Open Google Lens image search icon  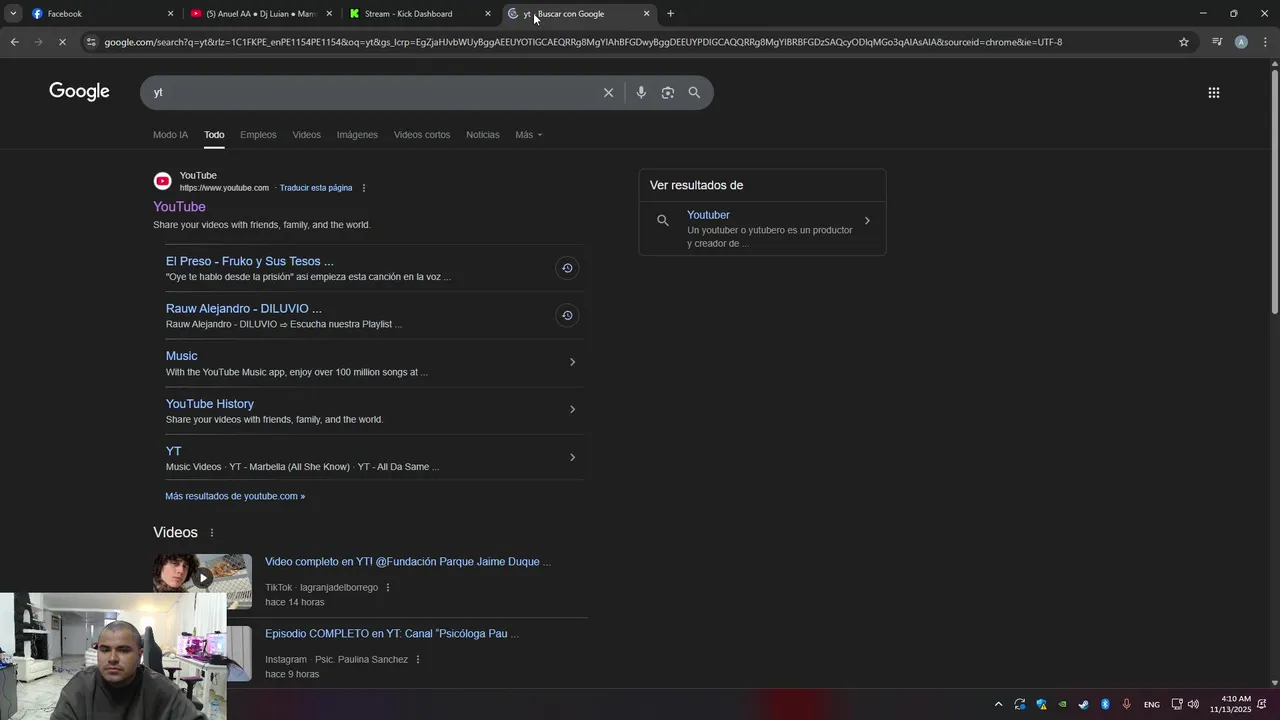tap(667, 92)
